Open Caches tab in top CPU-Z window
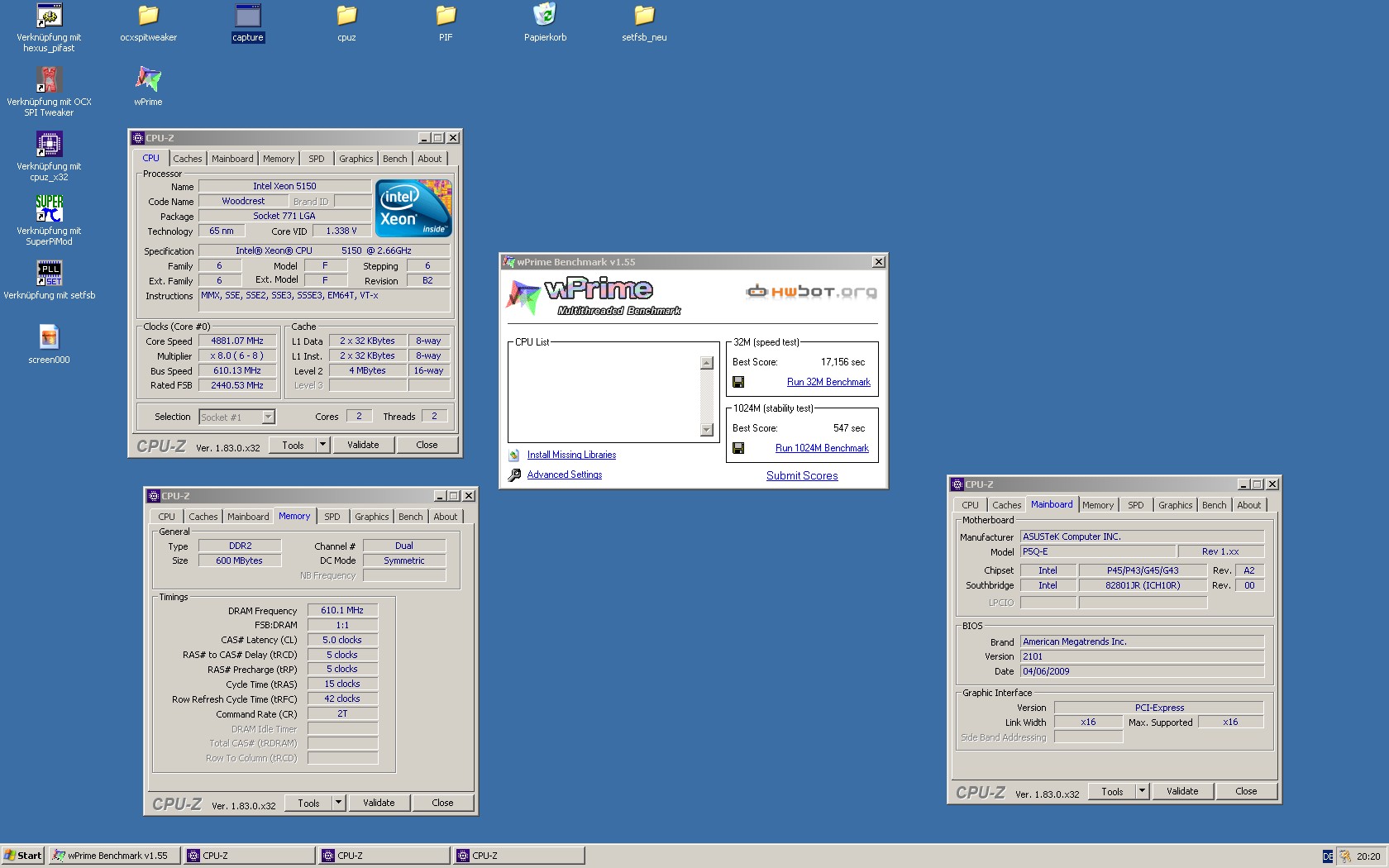Image resolution: width=1389 pixels, height=868 pixels. 188,159
